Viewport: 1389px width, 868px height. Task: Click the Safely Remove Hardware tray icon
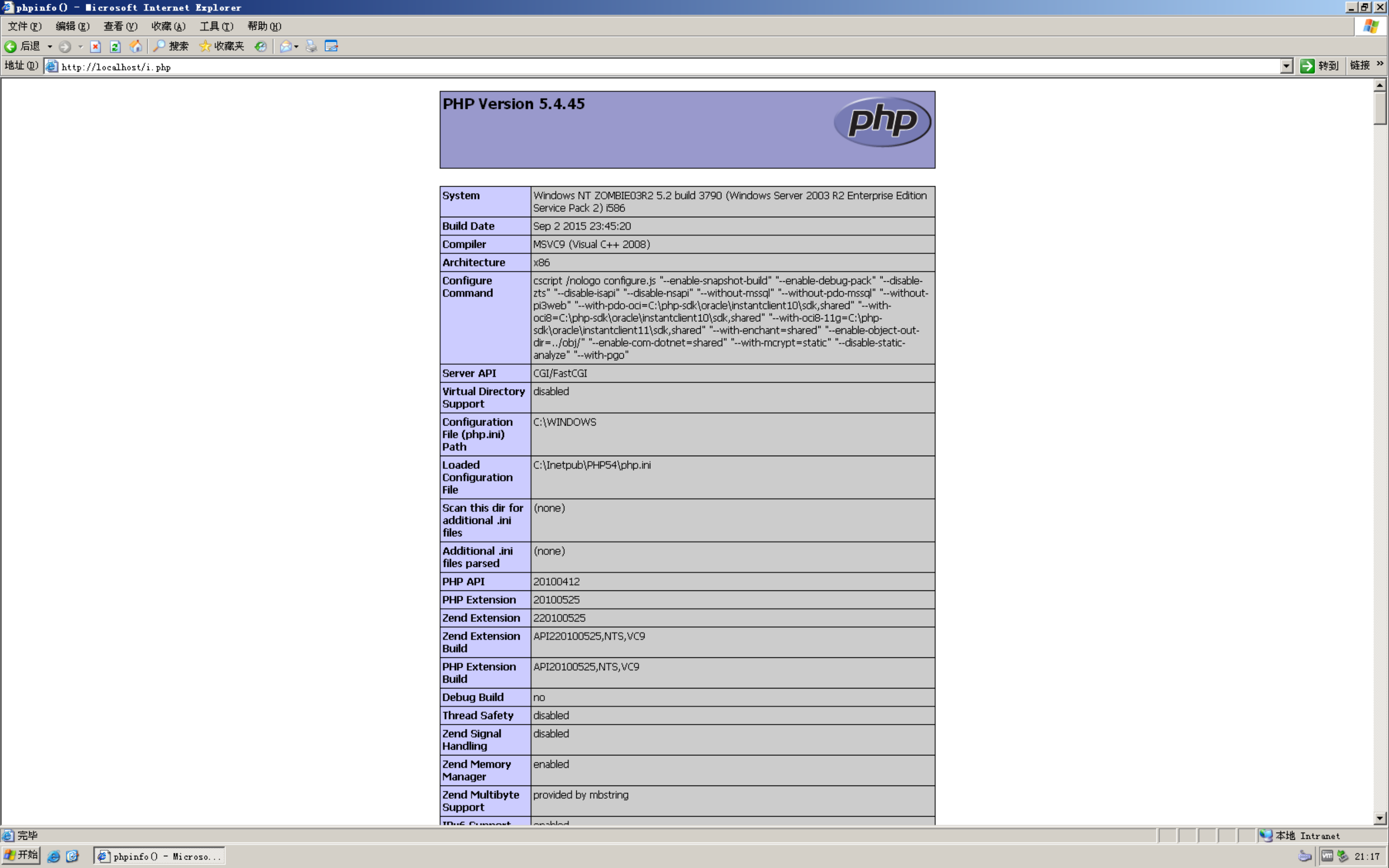coord(1342,856)
